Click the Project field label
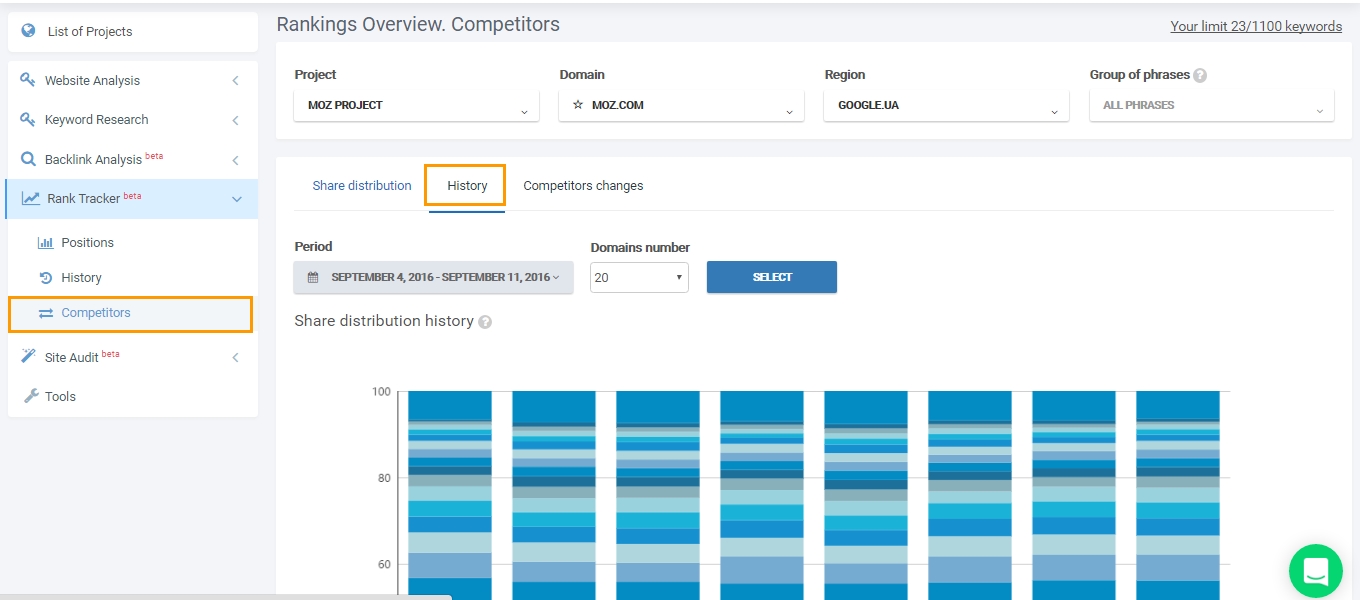The width and height of the screenshot is (1360, 600). point(315,74)
